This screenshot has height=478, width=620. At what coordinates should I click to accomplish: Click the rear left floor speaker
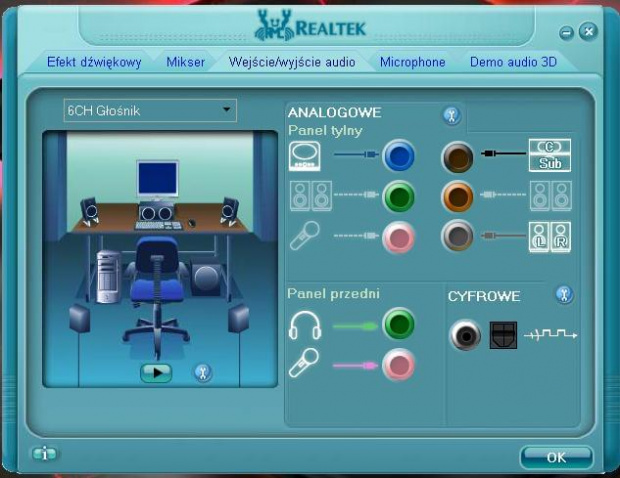click(x=79, y=319)
